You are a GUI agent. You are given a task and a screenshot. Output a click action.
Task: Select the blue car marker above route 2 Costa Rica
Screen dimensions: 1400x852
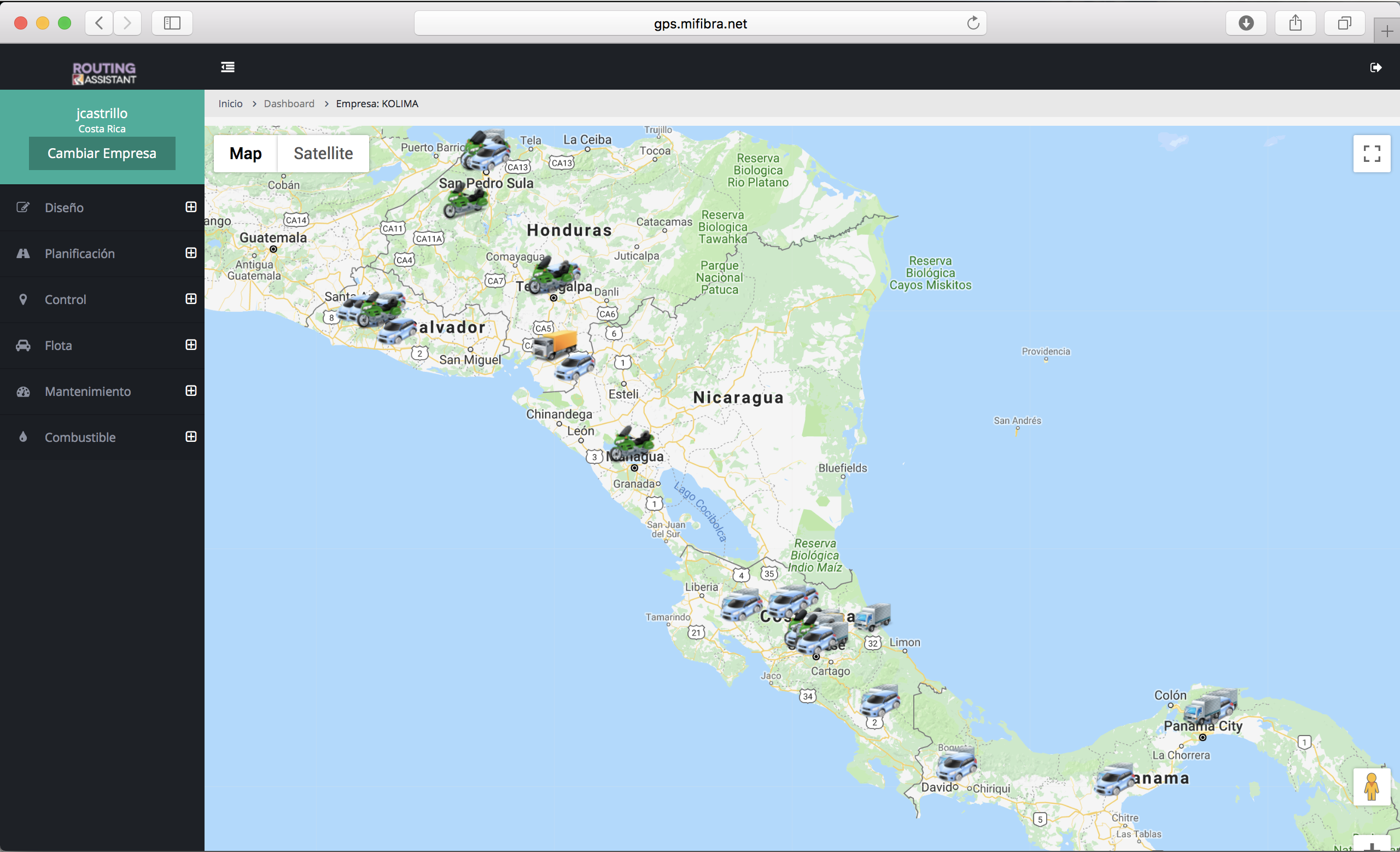click(879, 701)
